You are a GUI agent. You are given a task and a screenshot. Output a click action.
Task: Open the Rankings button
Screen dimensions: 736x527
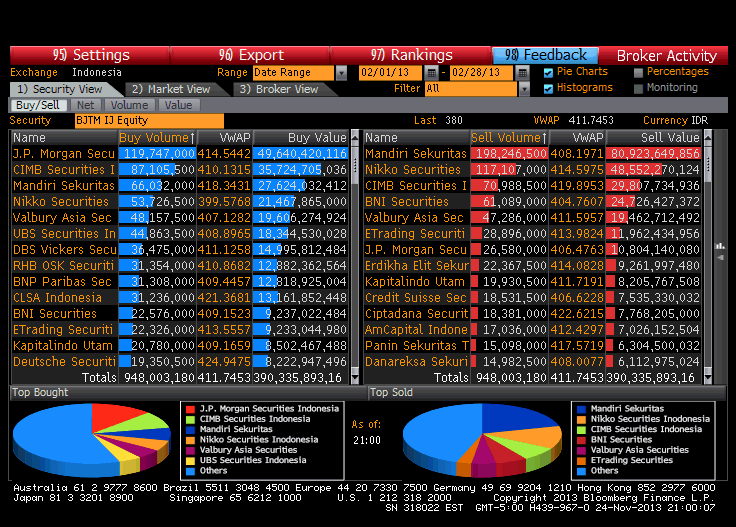411,55
